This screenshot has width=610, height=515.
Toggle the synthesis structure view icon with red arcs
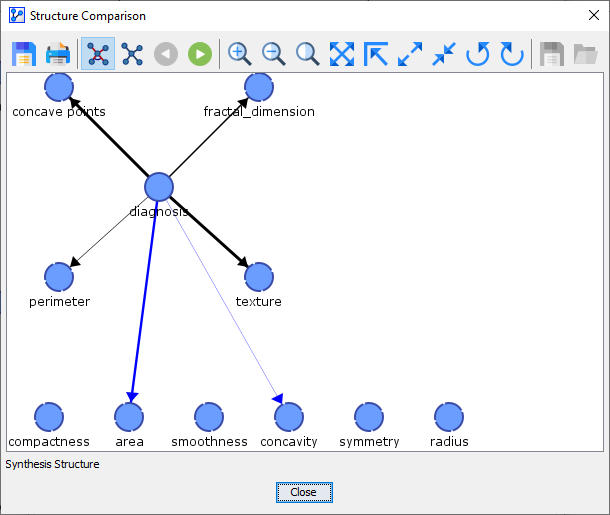click(x=98, y=54)
